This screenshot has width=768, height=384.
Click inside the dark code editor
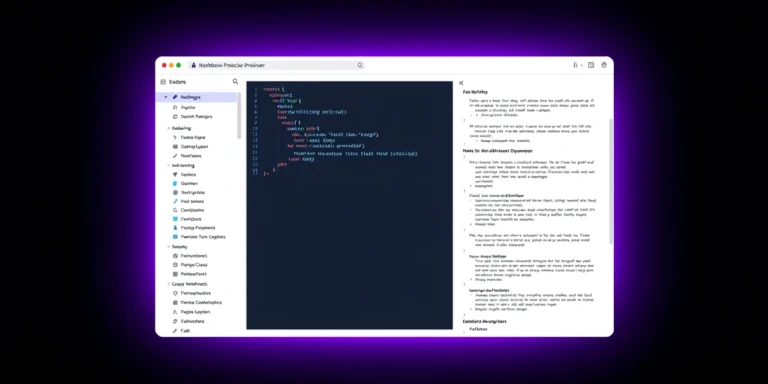(x=349, y=205)
